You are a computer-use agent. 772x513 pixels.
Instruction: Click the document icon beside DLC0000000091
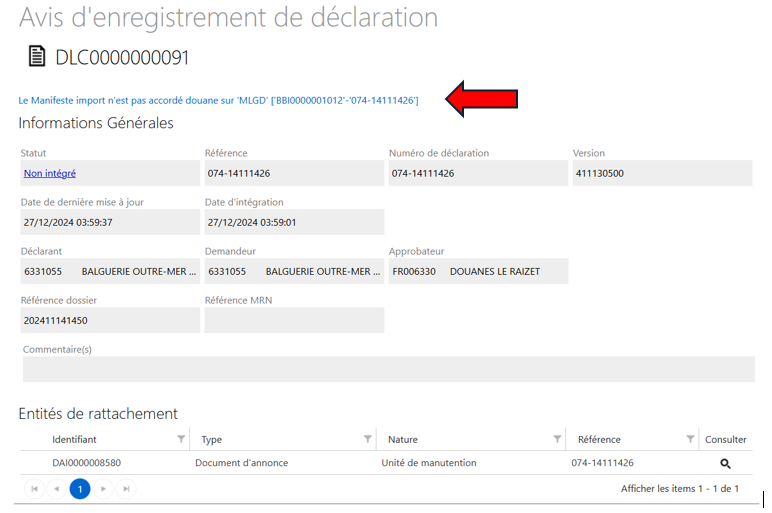pos(37,57)
